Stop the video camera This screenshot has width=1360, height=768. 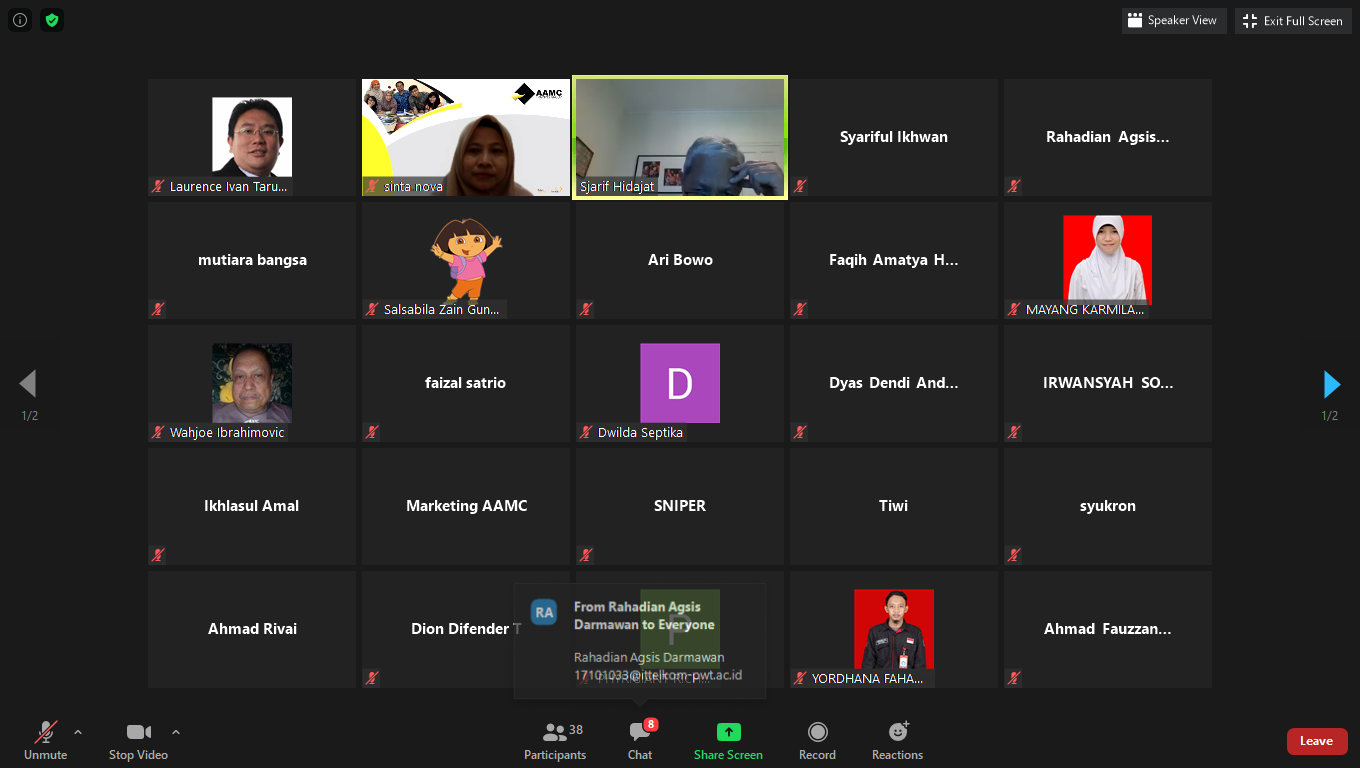138,741
